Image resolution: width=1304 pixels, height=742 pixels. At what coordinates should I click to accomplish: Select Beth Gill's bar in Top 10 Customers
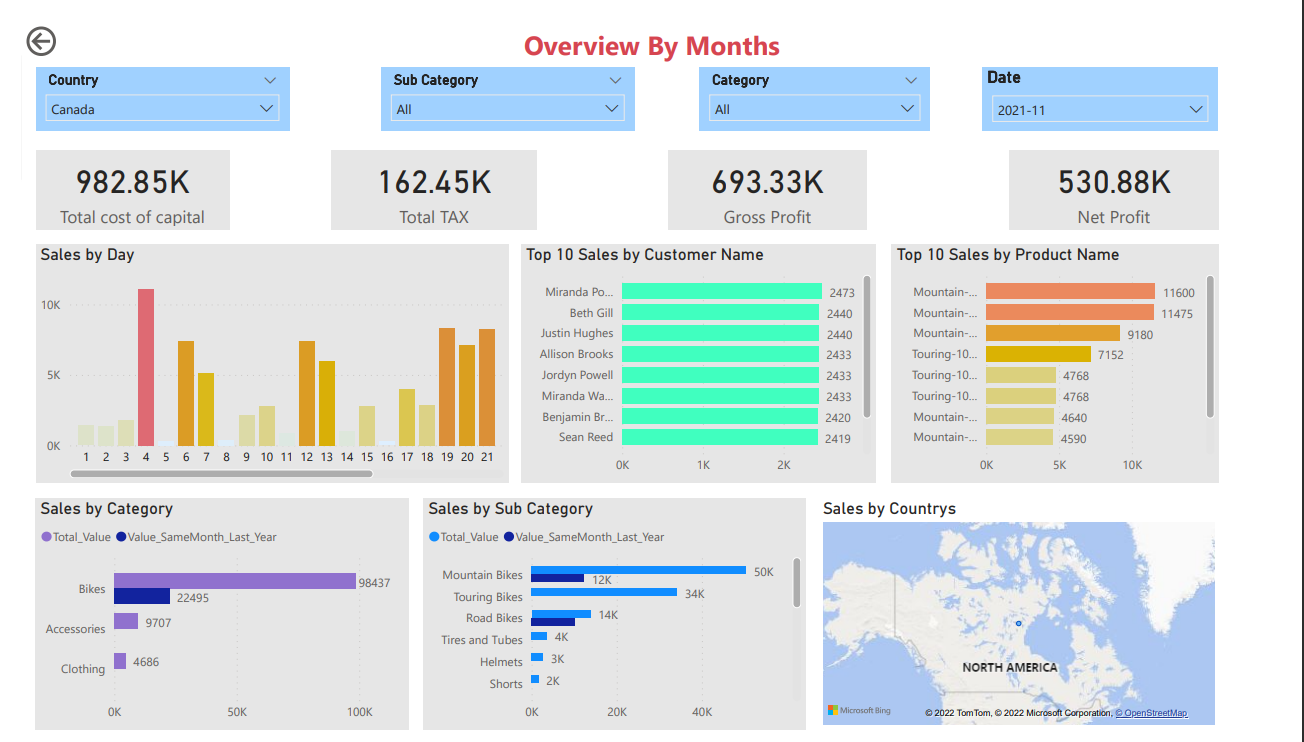click(x=720, y=312)
